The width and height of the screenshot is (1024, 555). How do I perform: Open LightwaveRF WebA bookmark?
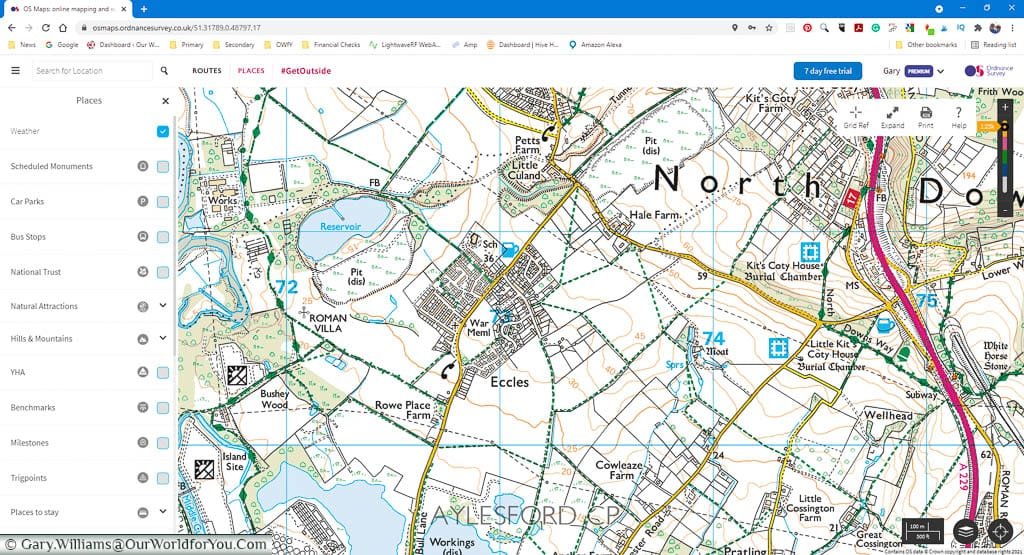(x=405, y=44)
